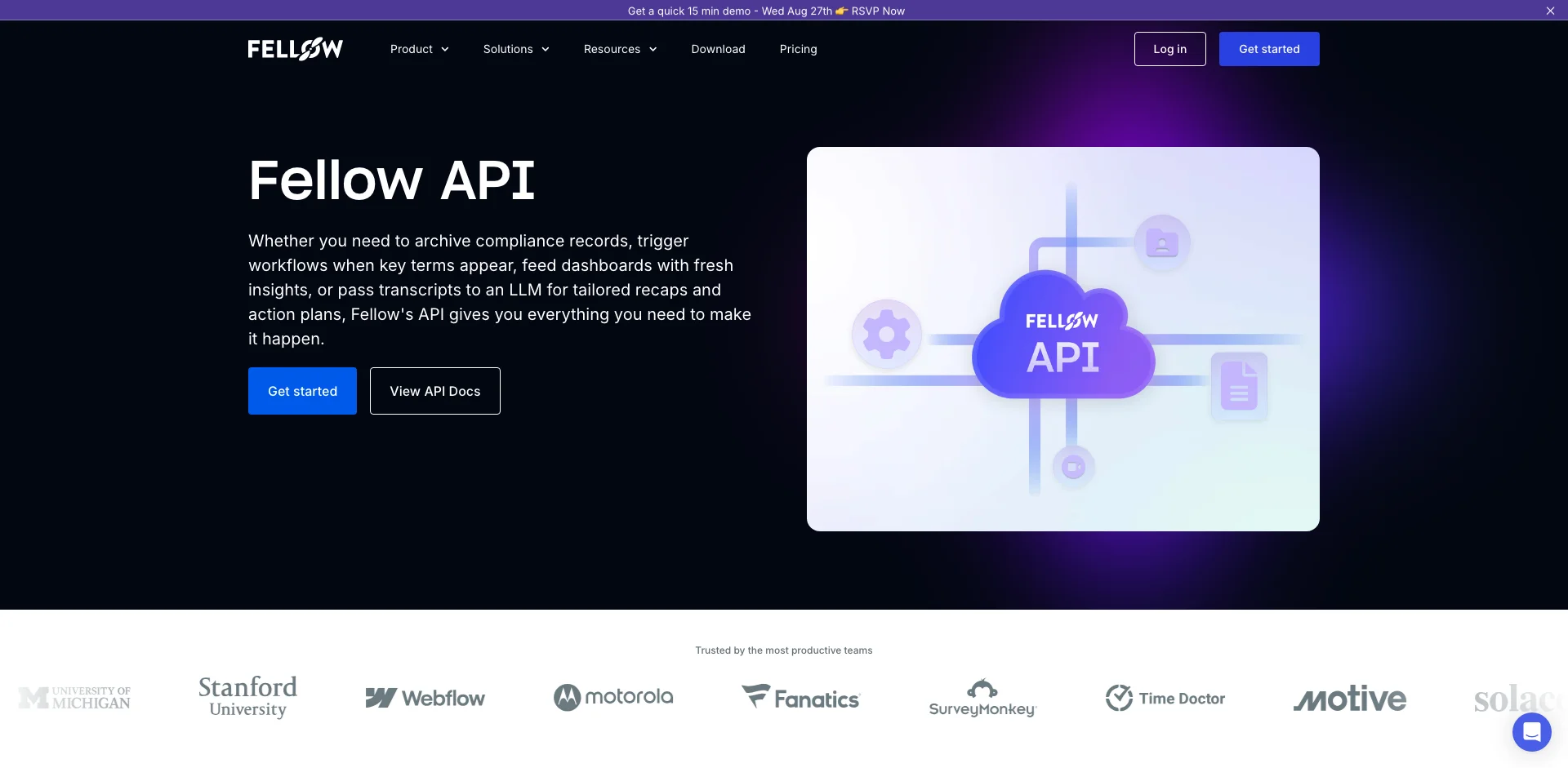1568x768 pixels.
Task: Click the Time Doctor logo
Action: 1165,698
